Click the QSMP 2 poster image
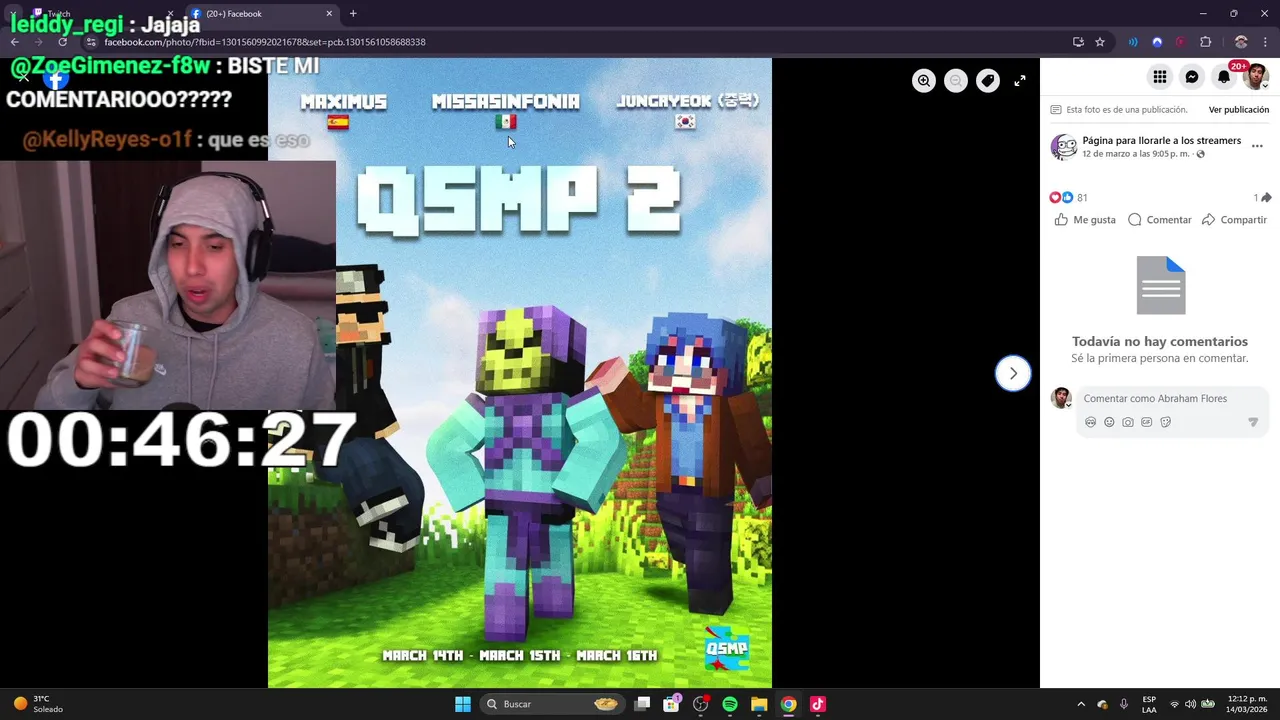1280x720 pixels. (x=520, y=373)
